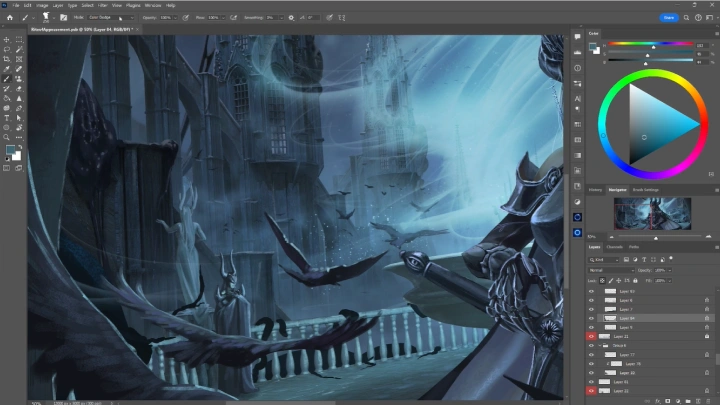Lock position using cross-arrows lock icon

[619, 281]
